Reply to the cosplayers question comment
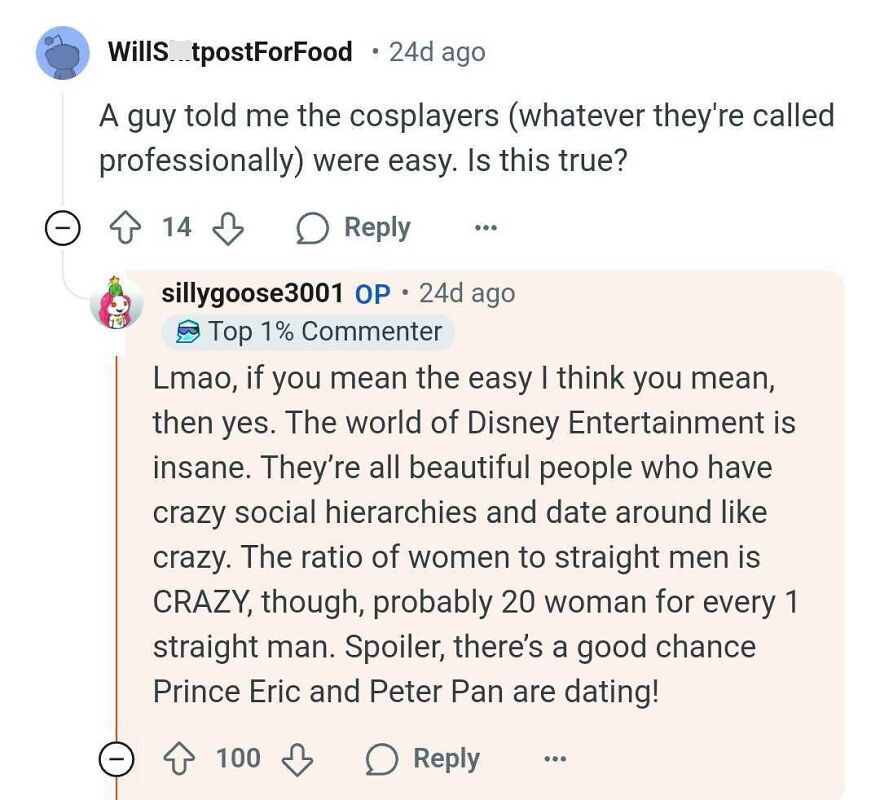Image resolution: width=880 pixels, height=800 pixels. [x=375, y=227]
